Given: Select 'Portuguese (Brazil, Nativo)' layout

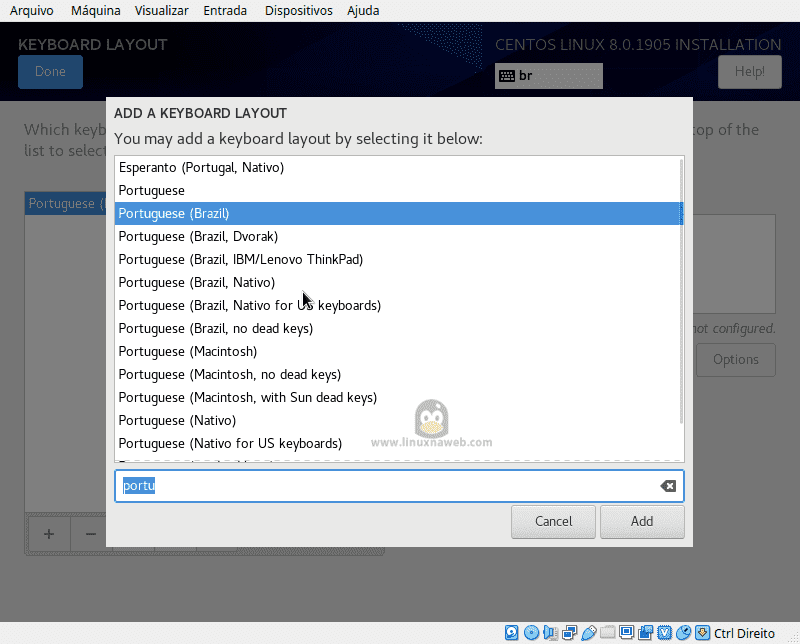Looking at the screenshot, I should (x=397, y=282).
